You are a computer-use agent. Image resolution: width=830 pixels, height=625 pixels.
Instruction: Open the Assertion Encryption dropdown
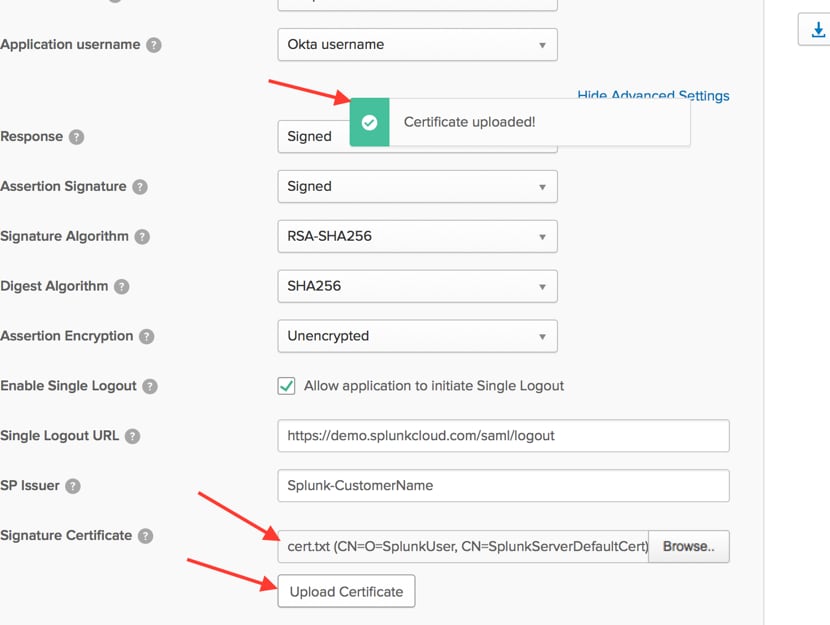tap(416, 336)
